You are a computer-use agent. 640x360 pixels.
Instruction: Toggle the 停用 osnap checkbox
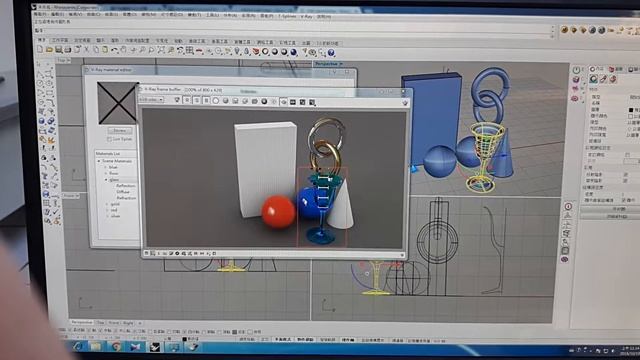pos(250,332)
